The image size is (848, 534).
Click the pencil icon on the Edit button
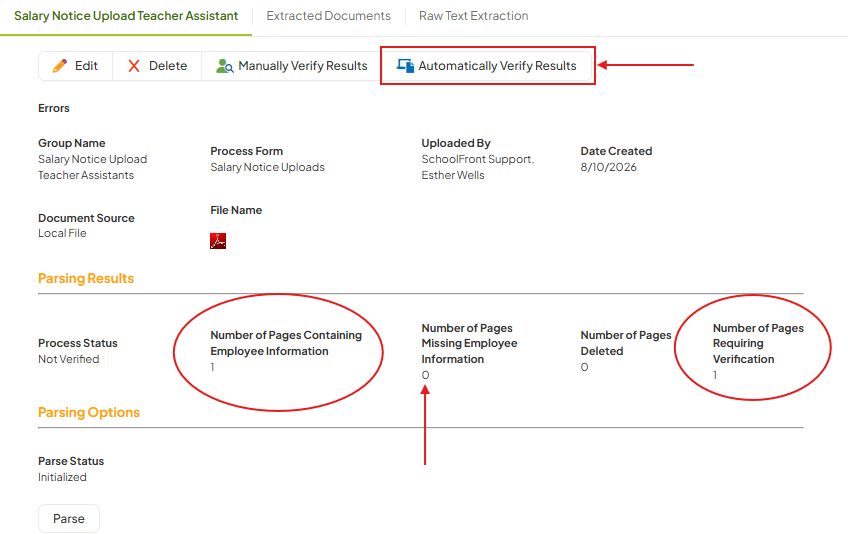tap(60, 66)
